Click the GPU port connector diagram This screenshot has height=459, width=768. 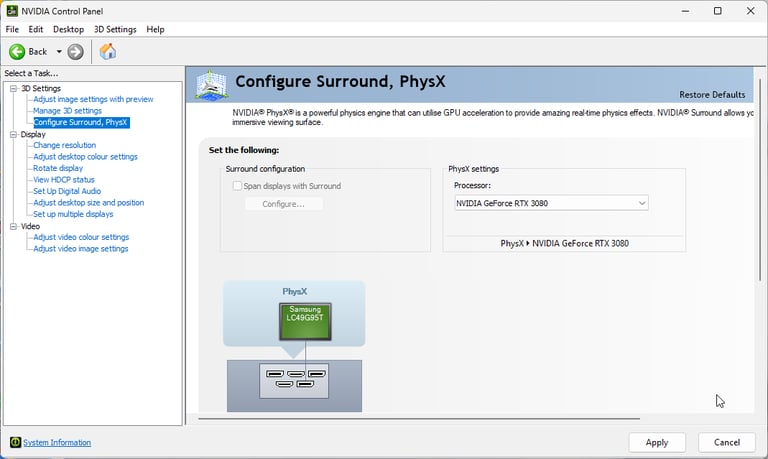294,381
